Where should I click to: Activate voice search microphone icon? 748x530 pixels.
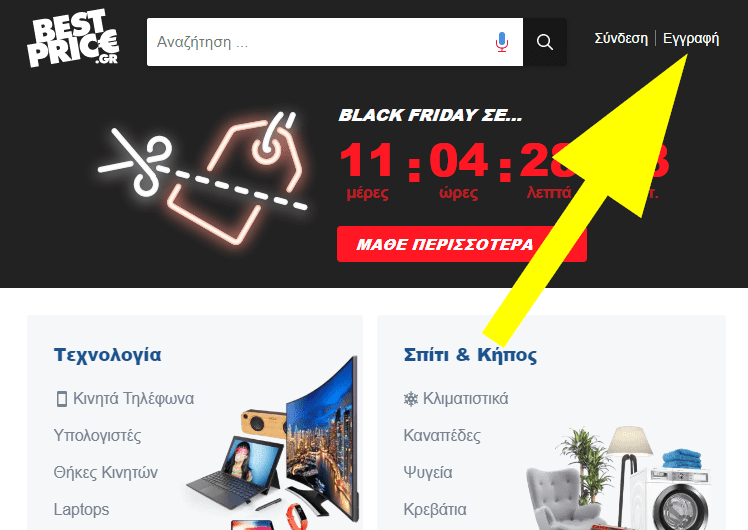click(501, 42)
